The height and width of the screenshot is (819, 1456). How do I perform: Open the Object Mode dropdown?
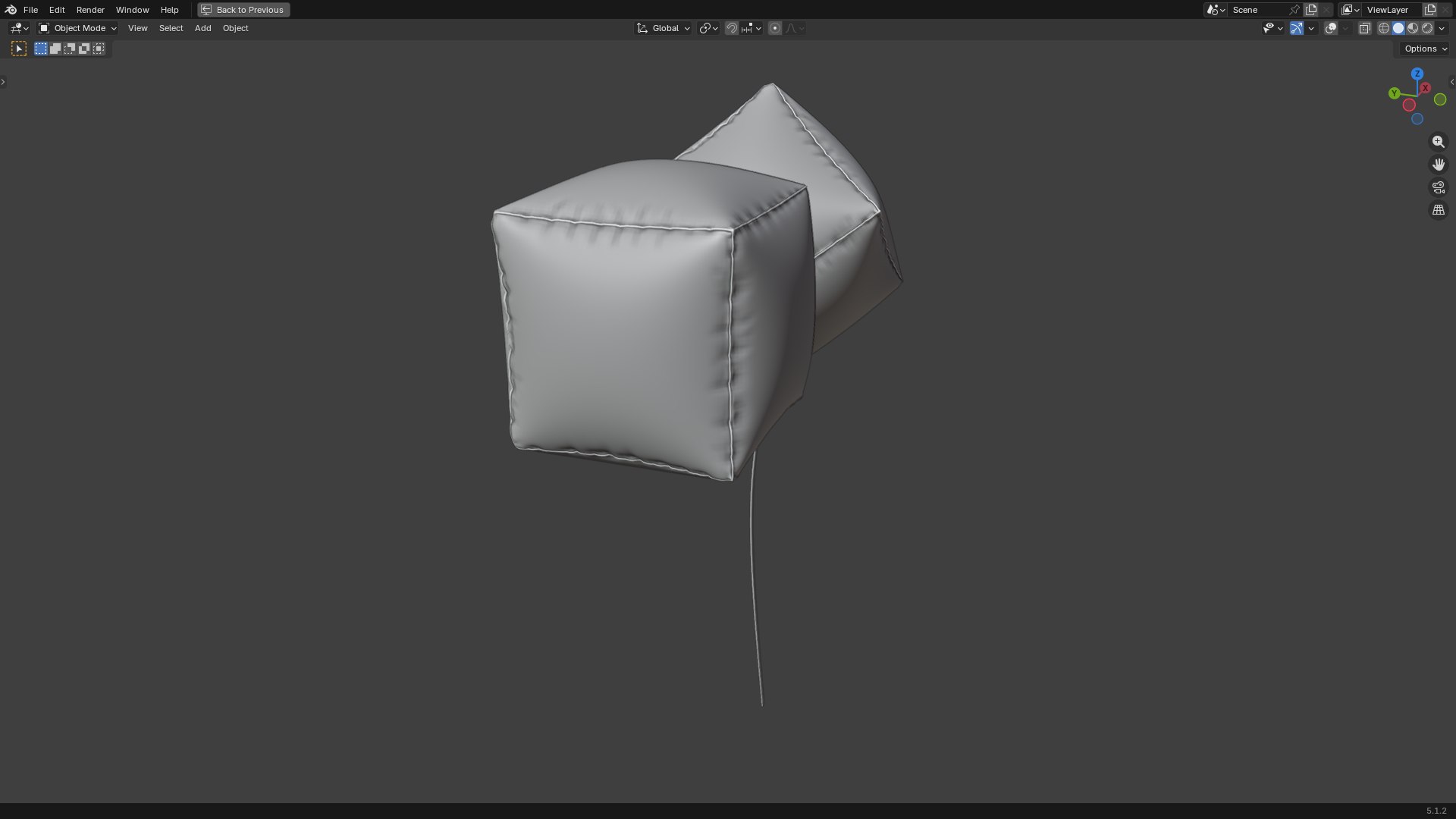tap(77, 28)
